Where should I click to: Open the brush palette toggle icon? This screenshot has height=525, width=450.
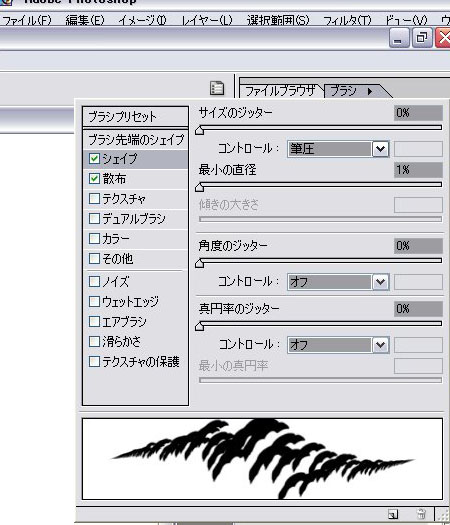217,88
